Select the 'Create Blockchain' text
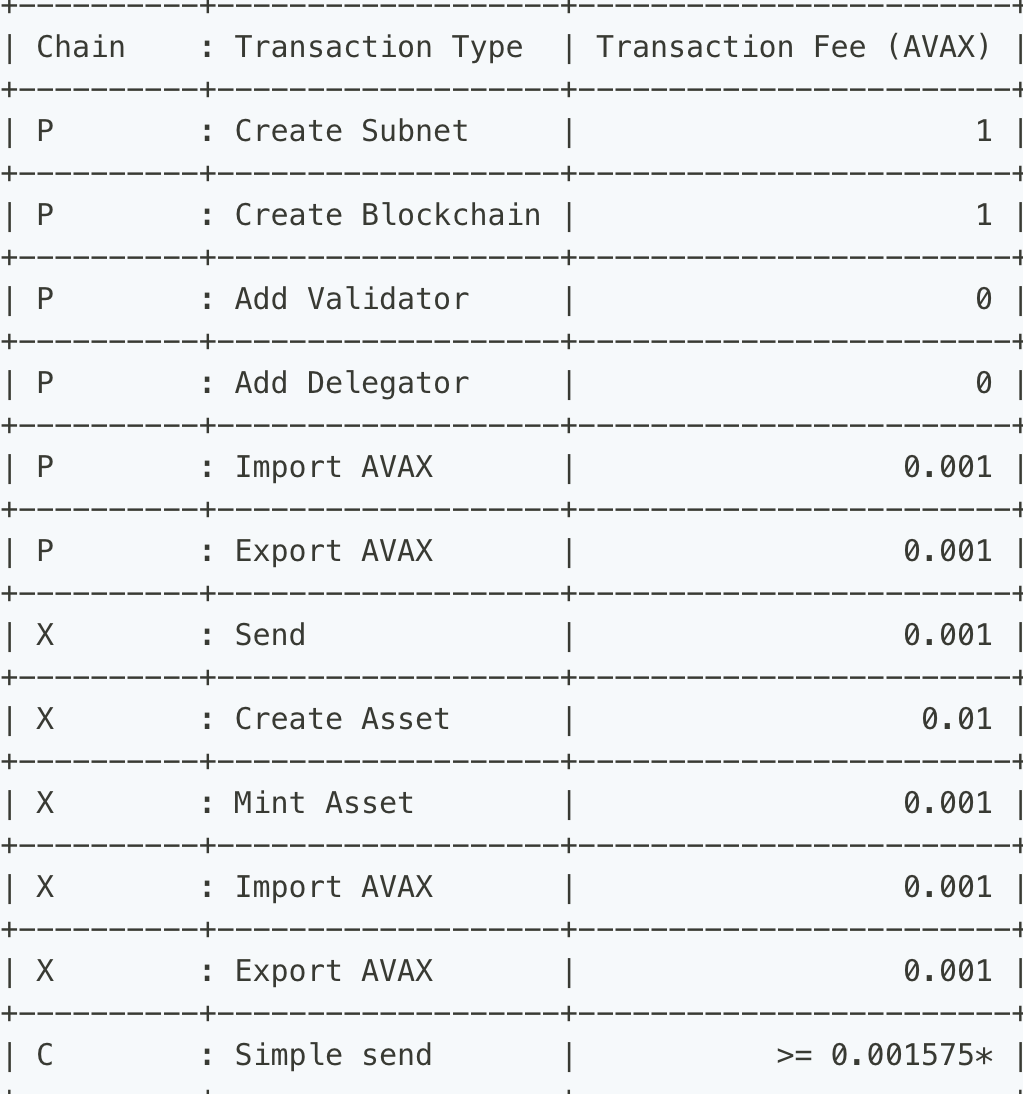Image resolution: width=1023 pixels, height=1094 pixels. click(387, 215)
